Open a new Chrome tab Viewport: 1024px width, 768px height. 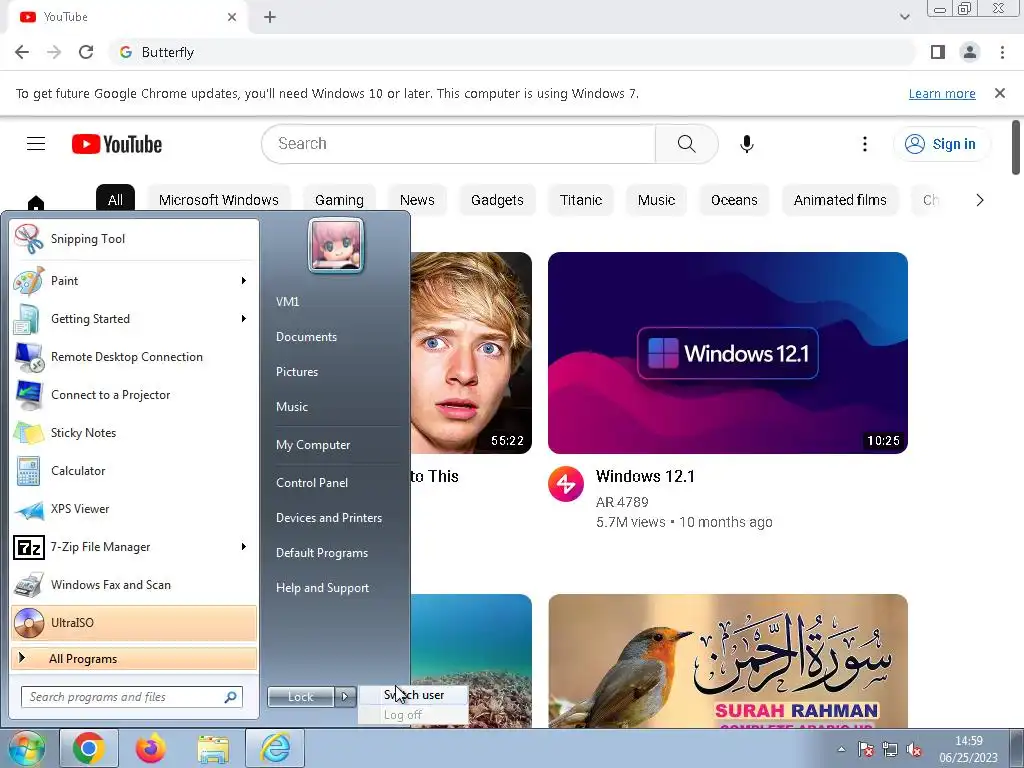pos(270,17)
